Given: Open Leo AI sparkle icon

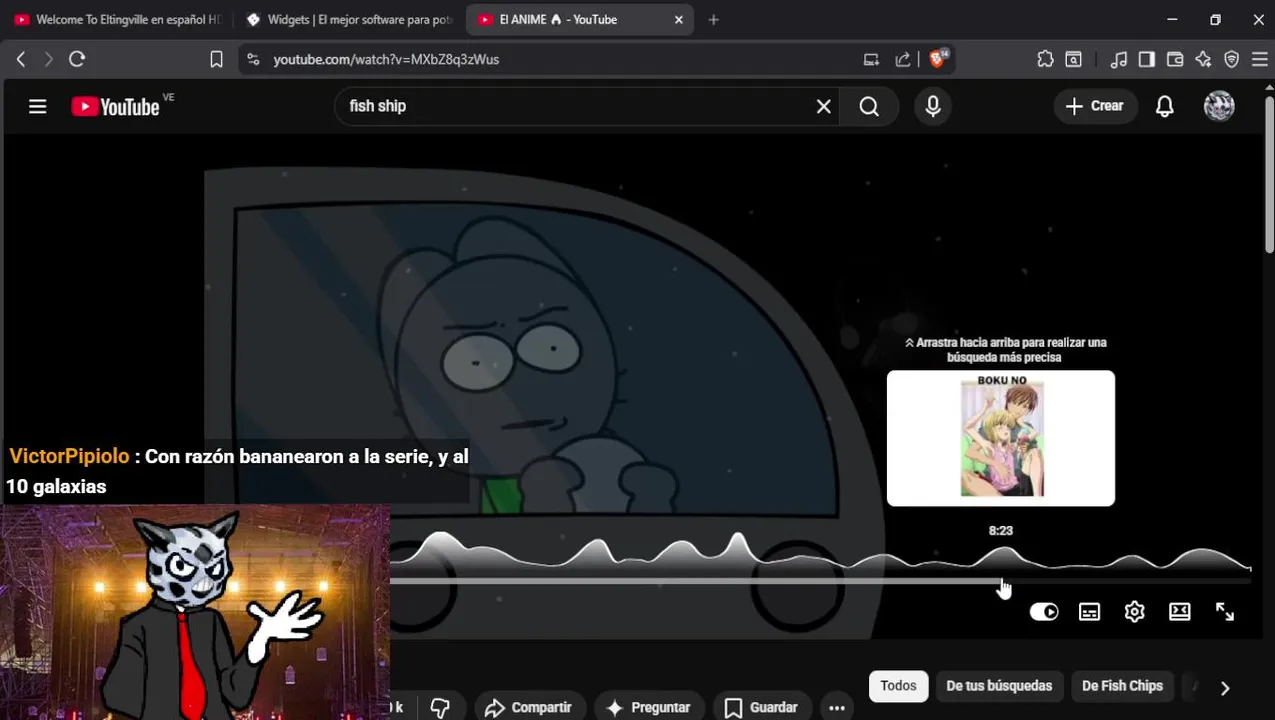Looking at the screenshot, I should (1203, 59).
